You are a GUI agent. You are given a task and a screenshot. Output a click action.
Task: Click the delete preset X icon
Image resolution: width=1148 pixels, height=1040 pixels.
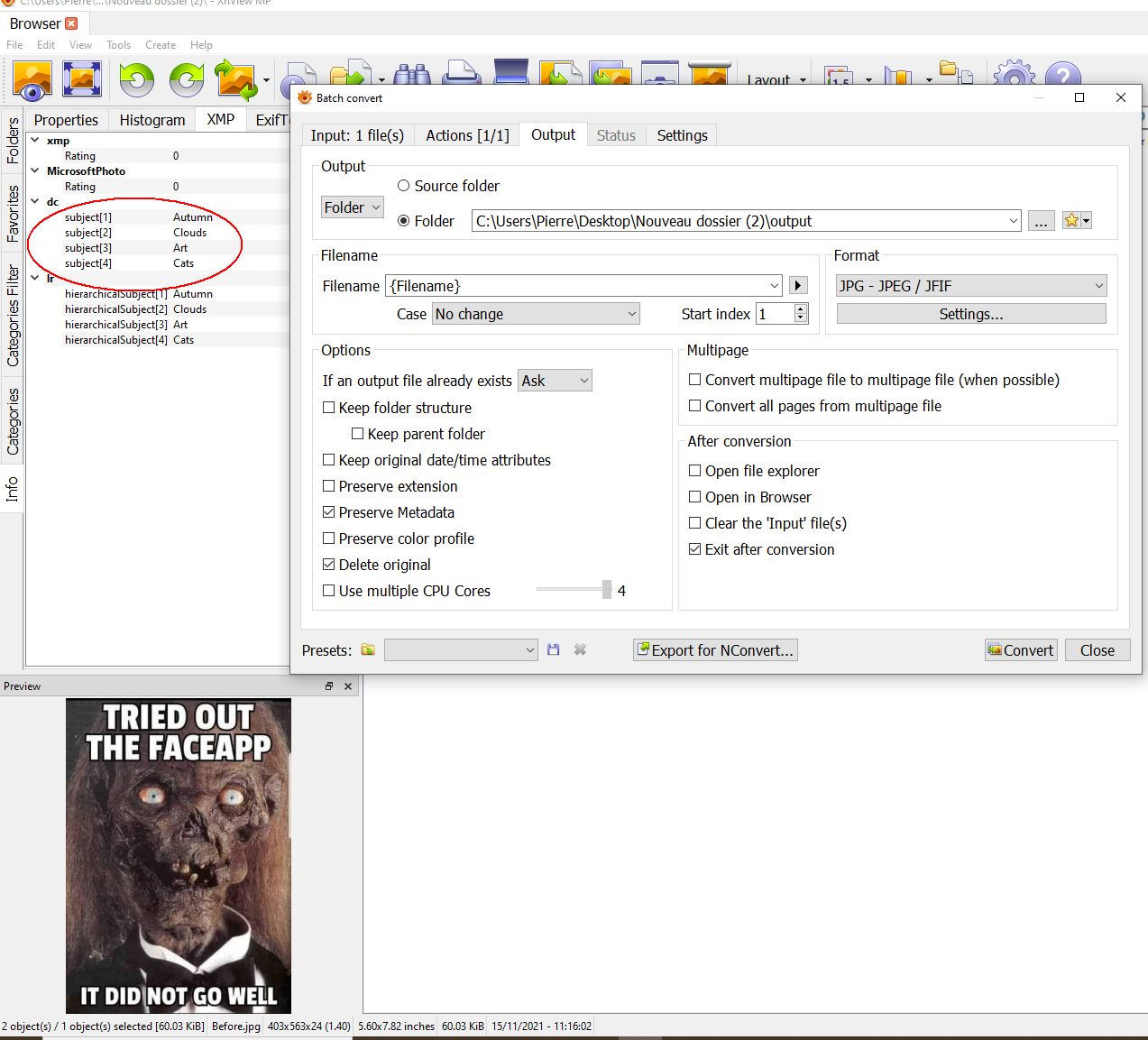(581, 649)
